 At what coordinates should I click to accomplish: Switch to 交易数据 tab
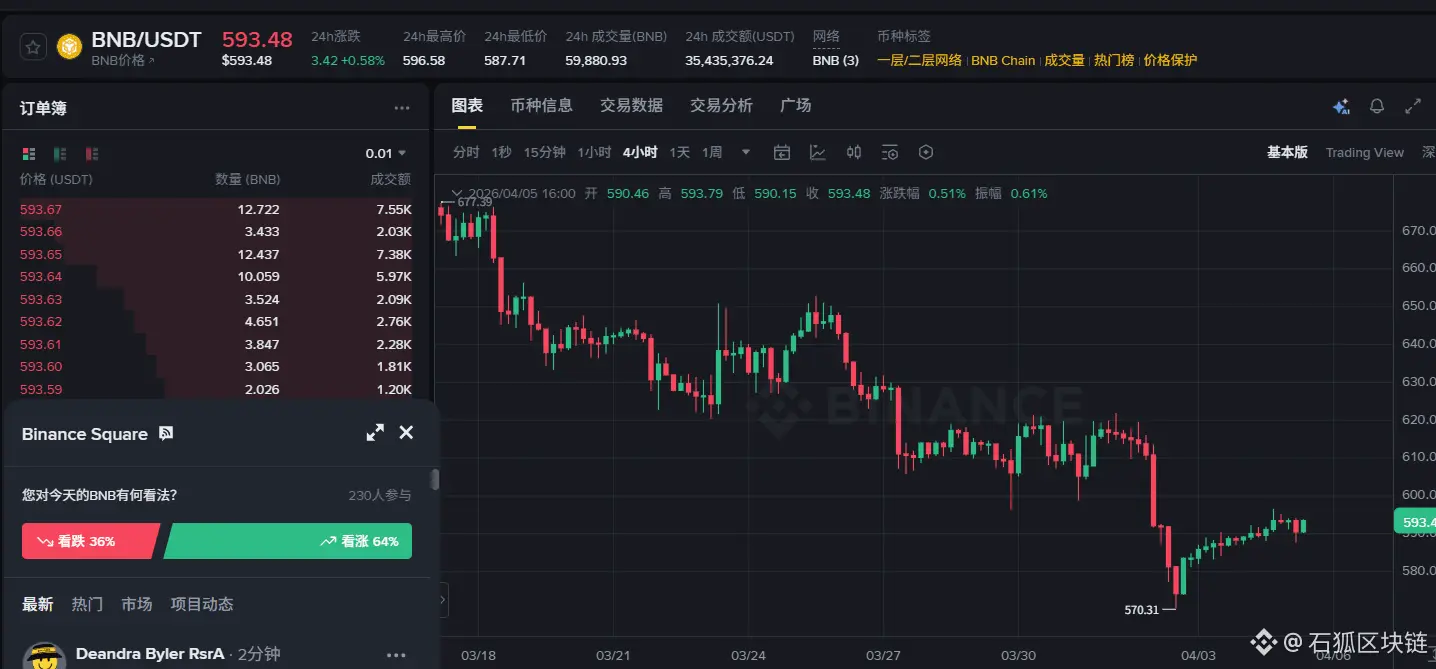tap(631, 105)
